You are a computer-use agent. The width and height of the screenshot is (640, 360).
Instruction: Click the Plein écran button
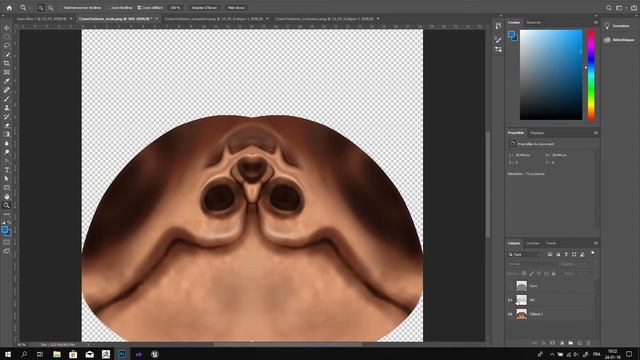click(236, 8)
